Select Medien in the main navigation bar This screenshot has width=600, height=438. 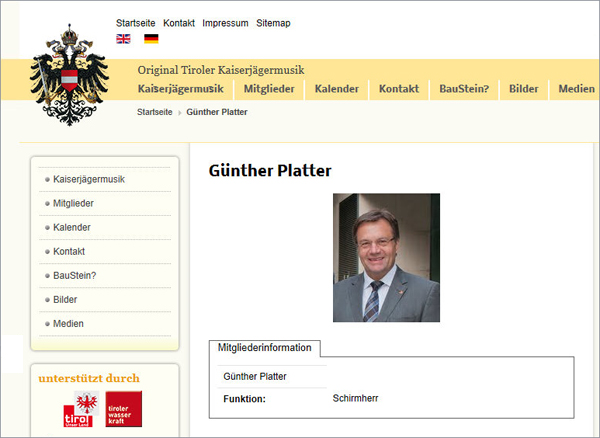click(x=576, y=89)
